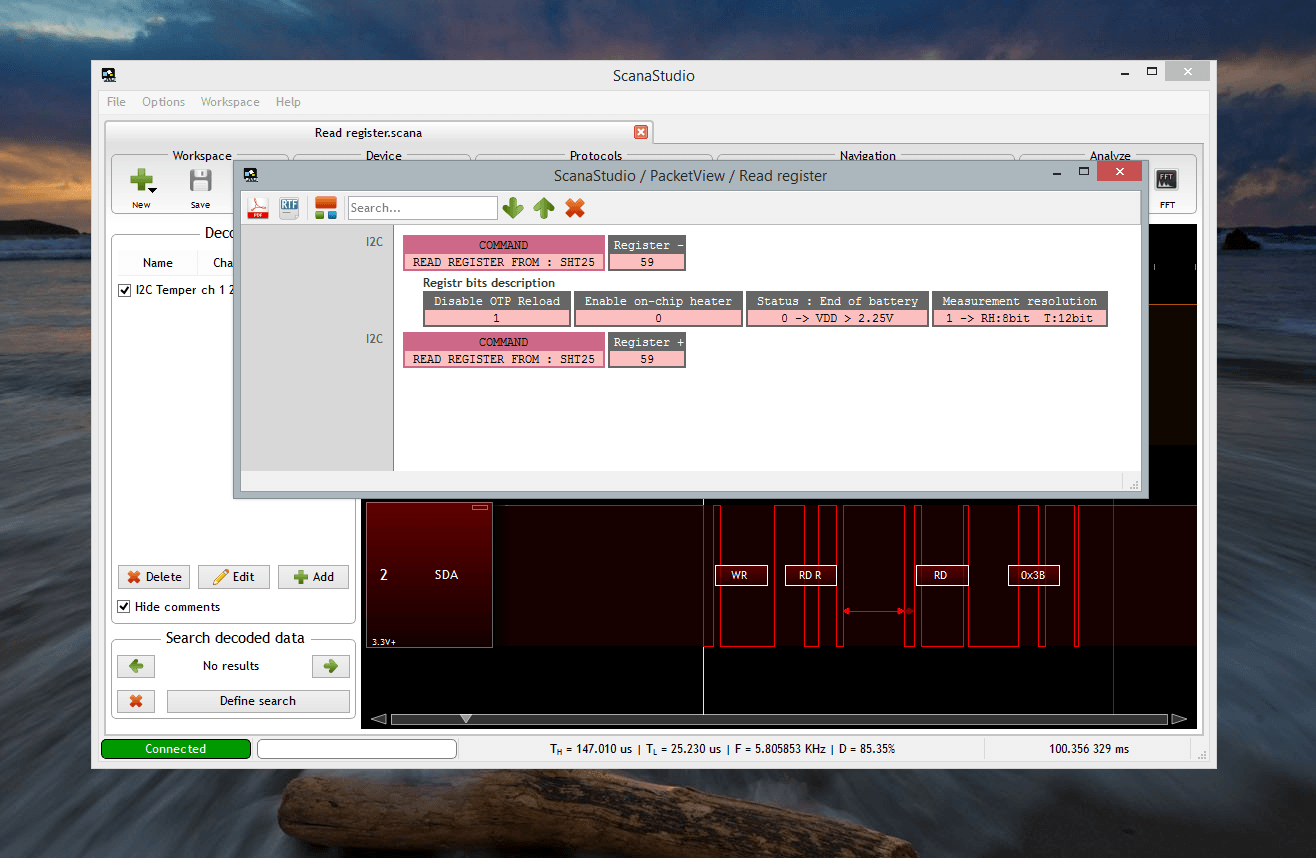
Task: Uncheck the I2C Temper ch 1 decoder
Action: click(123, 290)
